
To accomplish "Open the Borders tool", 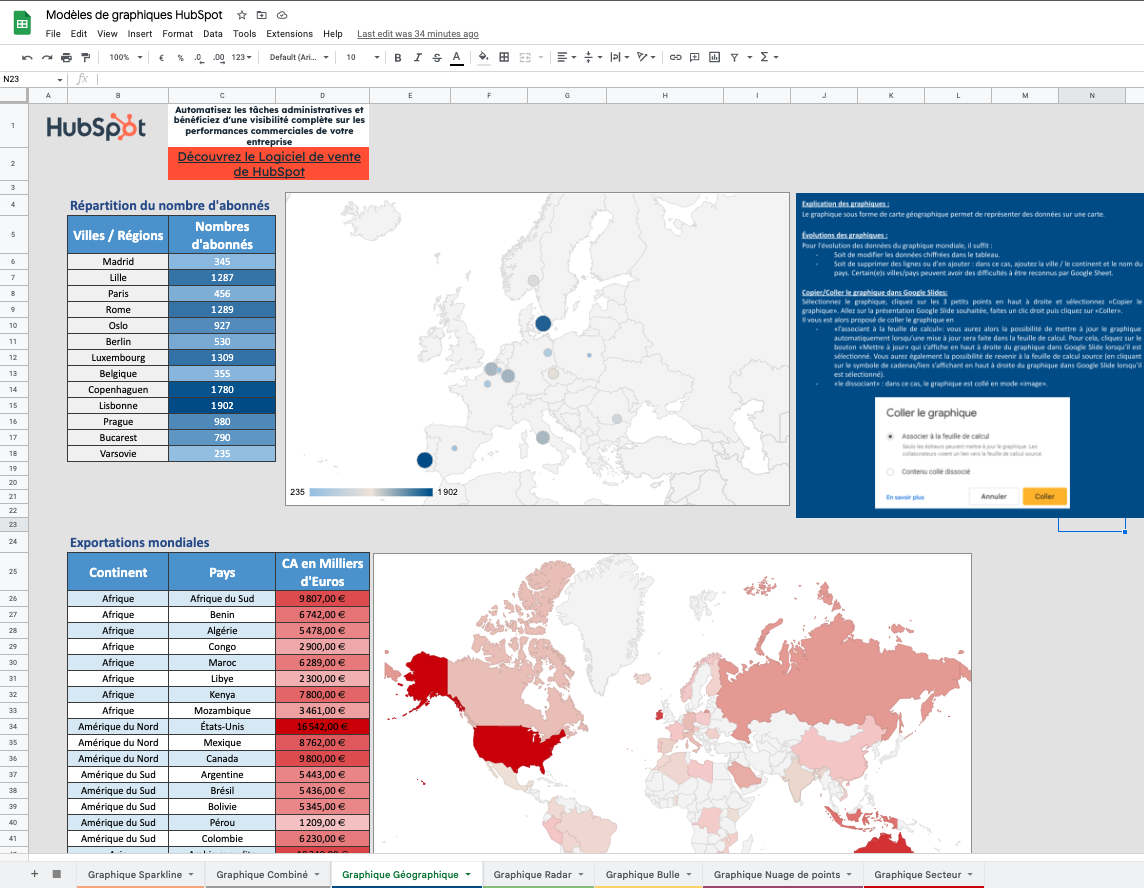I will [504, 58].
